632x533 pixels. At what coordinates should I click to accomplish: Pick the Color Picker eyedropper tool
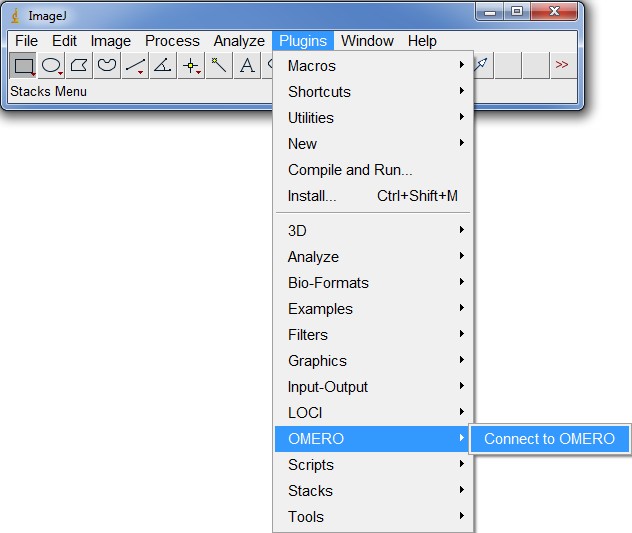(482, 65)
